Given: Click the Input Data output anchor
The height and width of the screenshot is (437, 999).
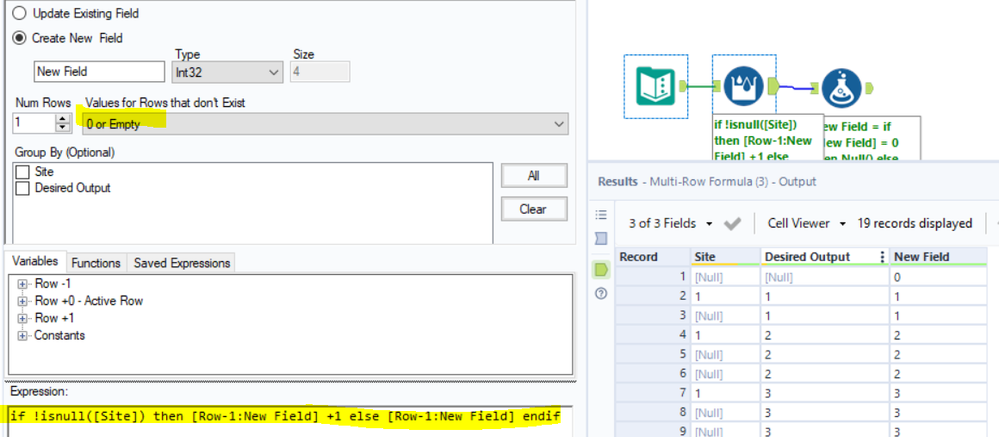Looking at the screenshot, I should [684, 87].
